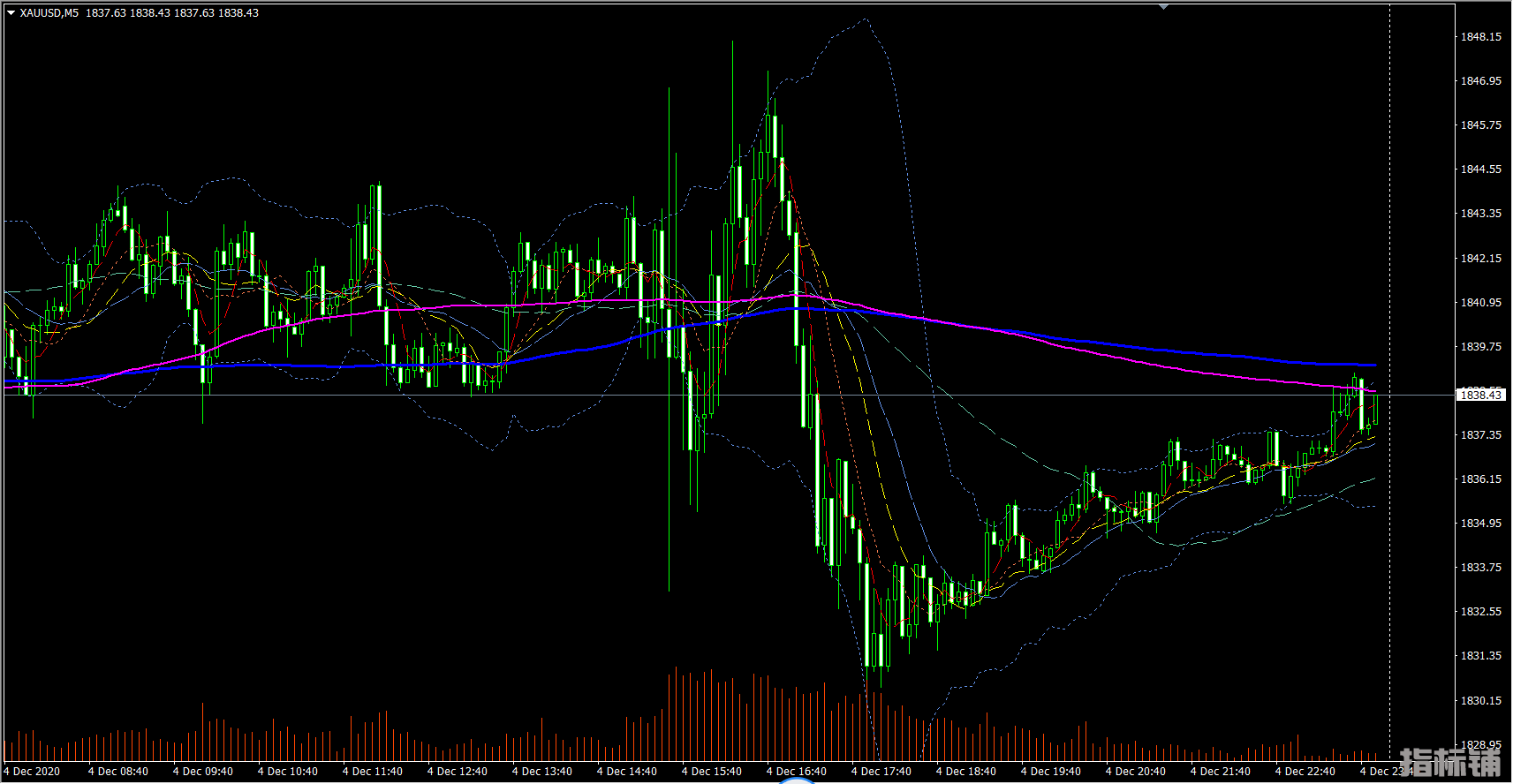Click the 1834.95 price axis label
This screenshot has height=784, width=1513.
pos(1481,523)
